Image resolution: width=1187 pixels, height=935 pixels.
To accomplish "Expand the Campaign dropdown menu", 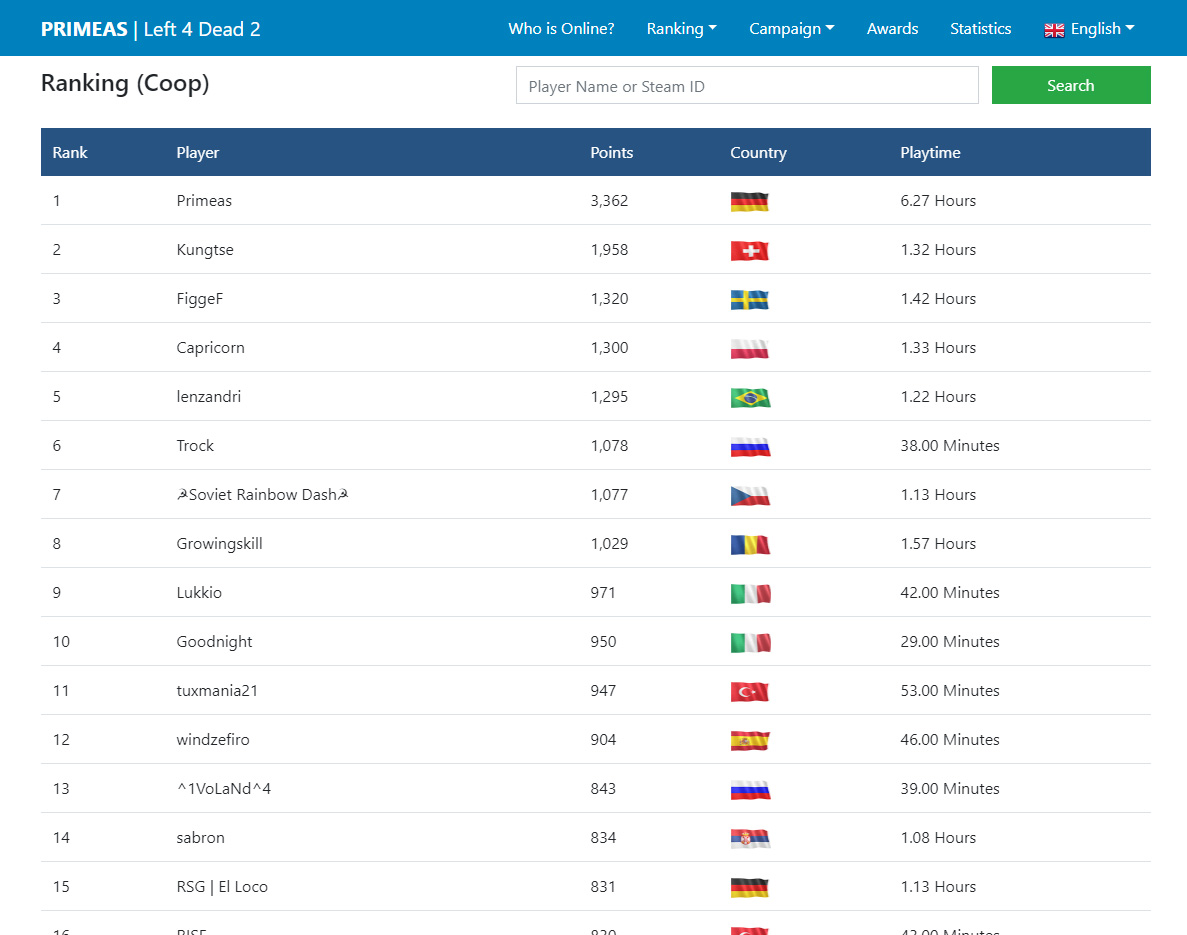I will [792, 29].
